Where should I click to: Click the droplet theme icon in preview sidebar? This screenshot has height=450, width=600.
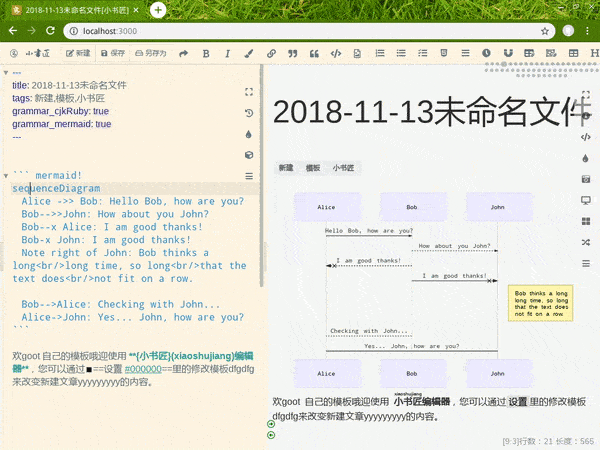click(585, 158)
